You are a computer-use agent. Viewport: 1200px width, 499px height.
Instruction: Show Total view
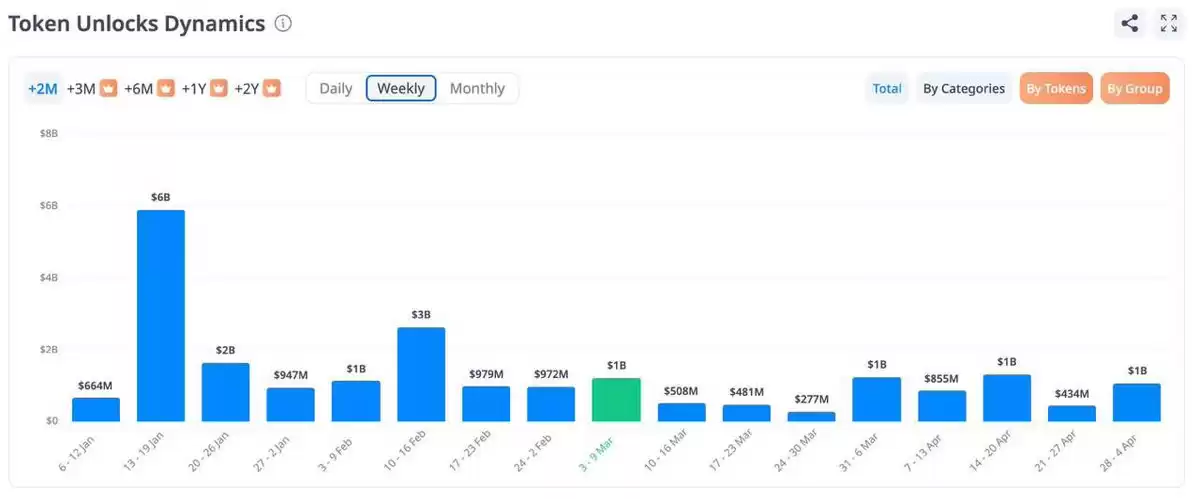click(887, 88)
